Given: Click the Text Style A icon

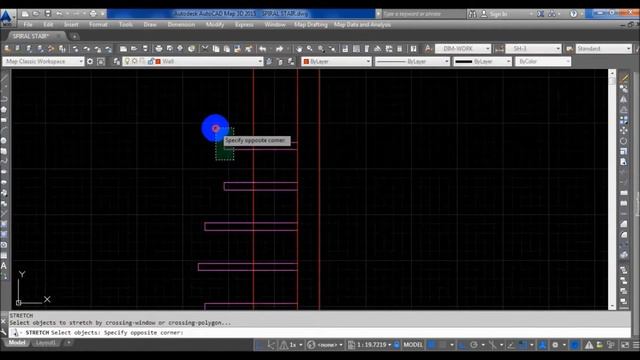Looking at the screenshot, I should [428, 49].
